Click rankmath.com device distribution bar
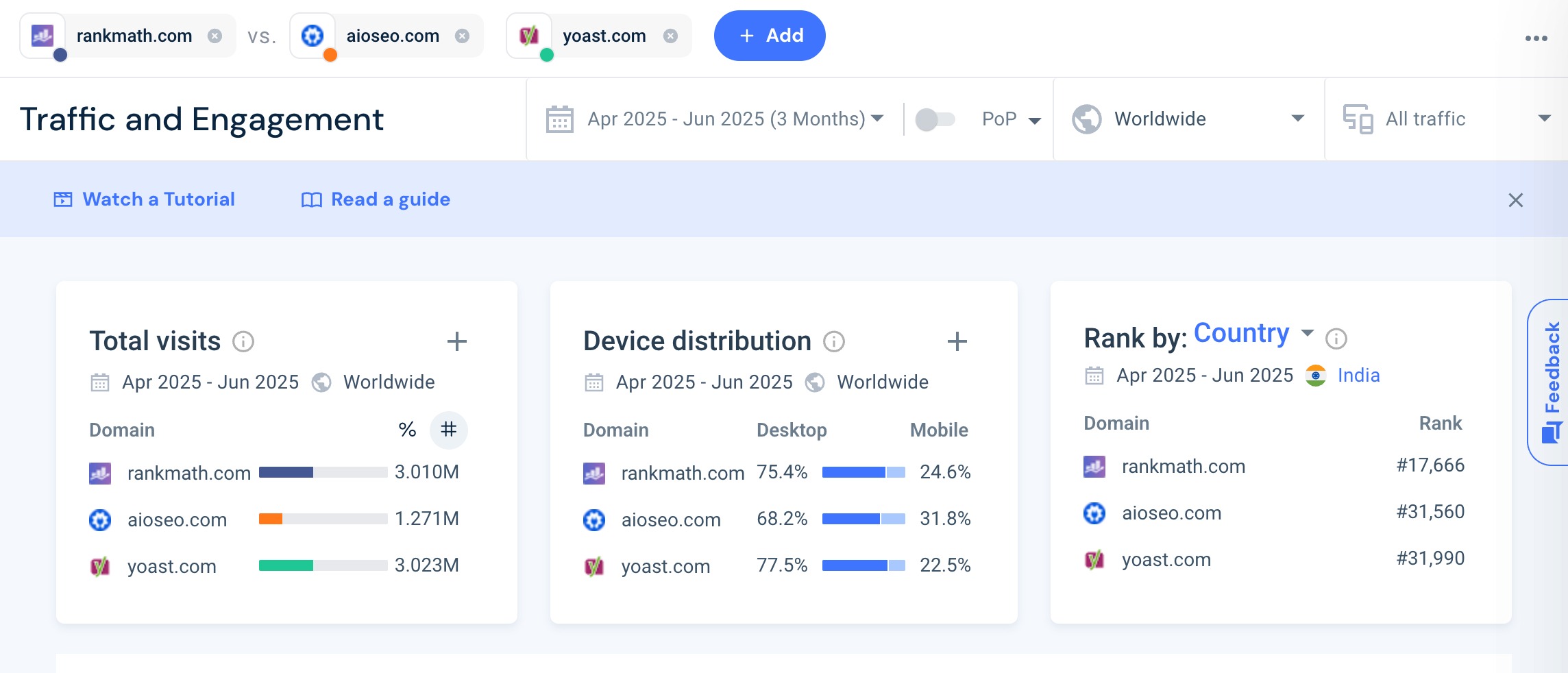This screenshot has width=1568, height=673. click(863, 472)
